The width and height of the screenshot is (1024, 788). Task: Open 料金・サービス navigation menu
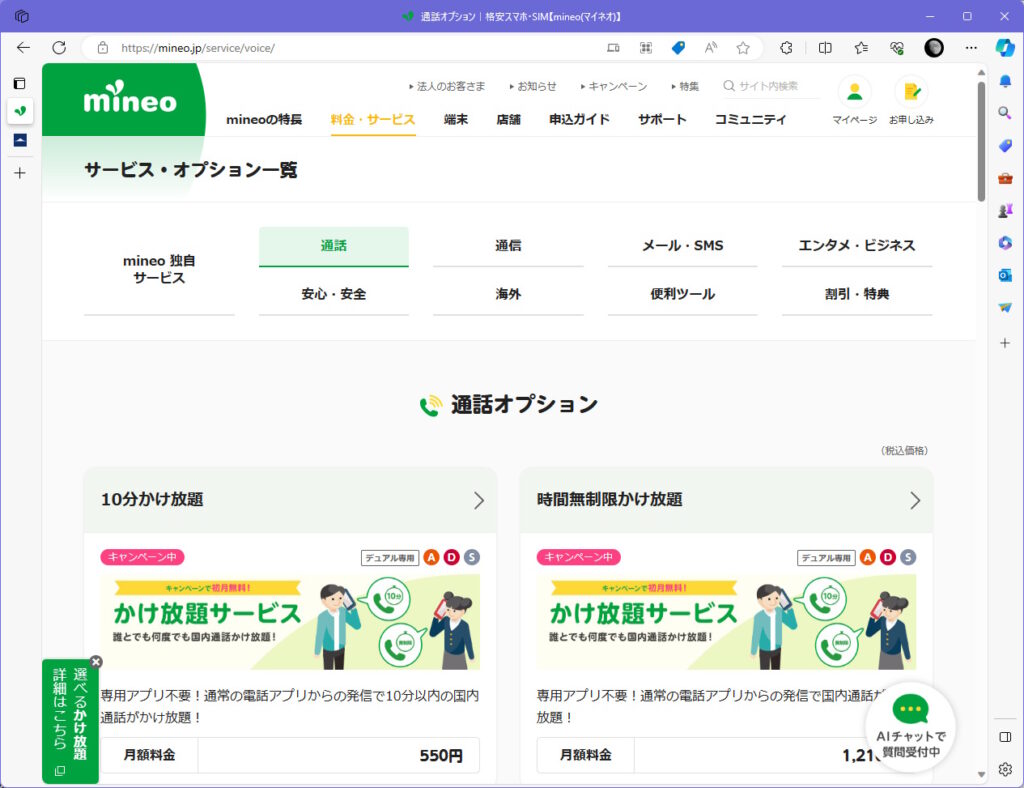pos(373,119)
